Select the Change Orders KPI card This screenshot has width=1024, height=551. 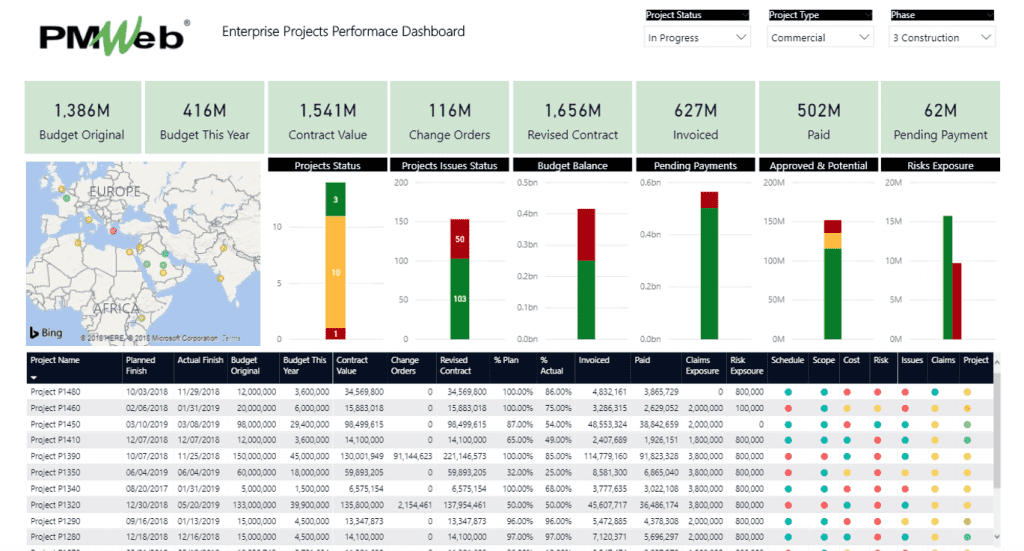coord(449,118)
